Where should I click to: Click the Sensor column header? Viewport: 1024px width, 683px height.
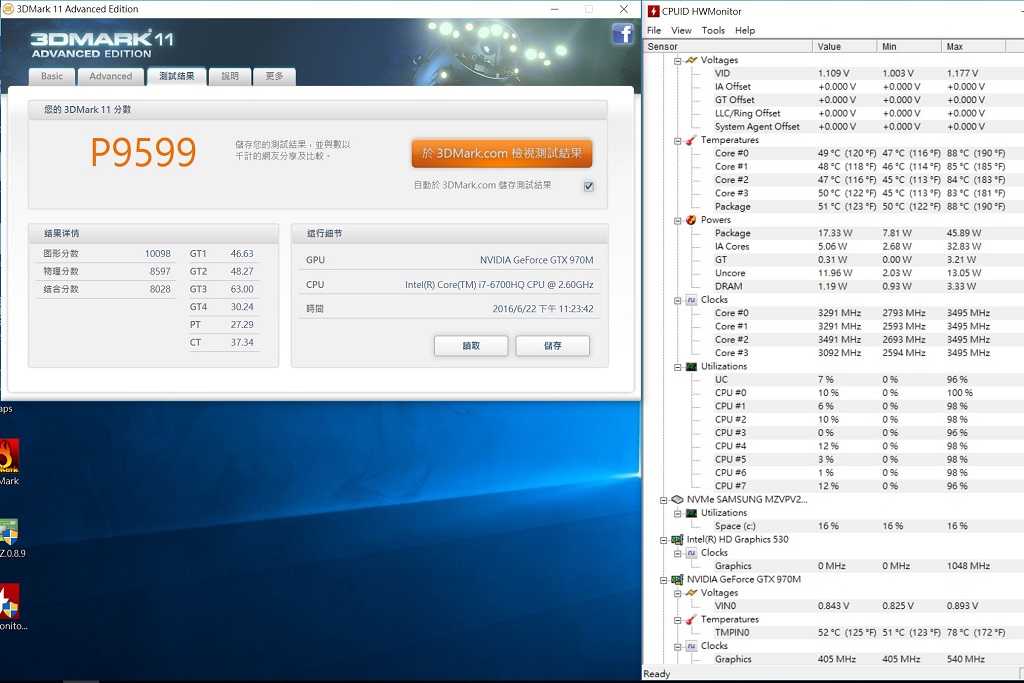728,46
